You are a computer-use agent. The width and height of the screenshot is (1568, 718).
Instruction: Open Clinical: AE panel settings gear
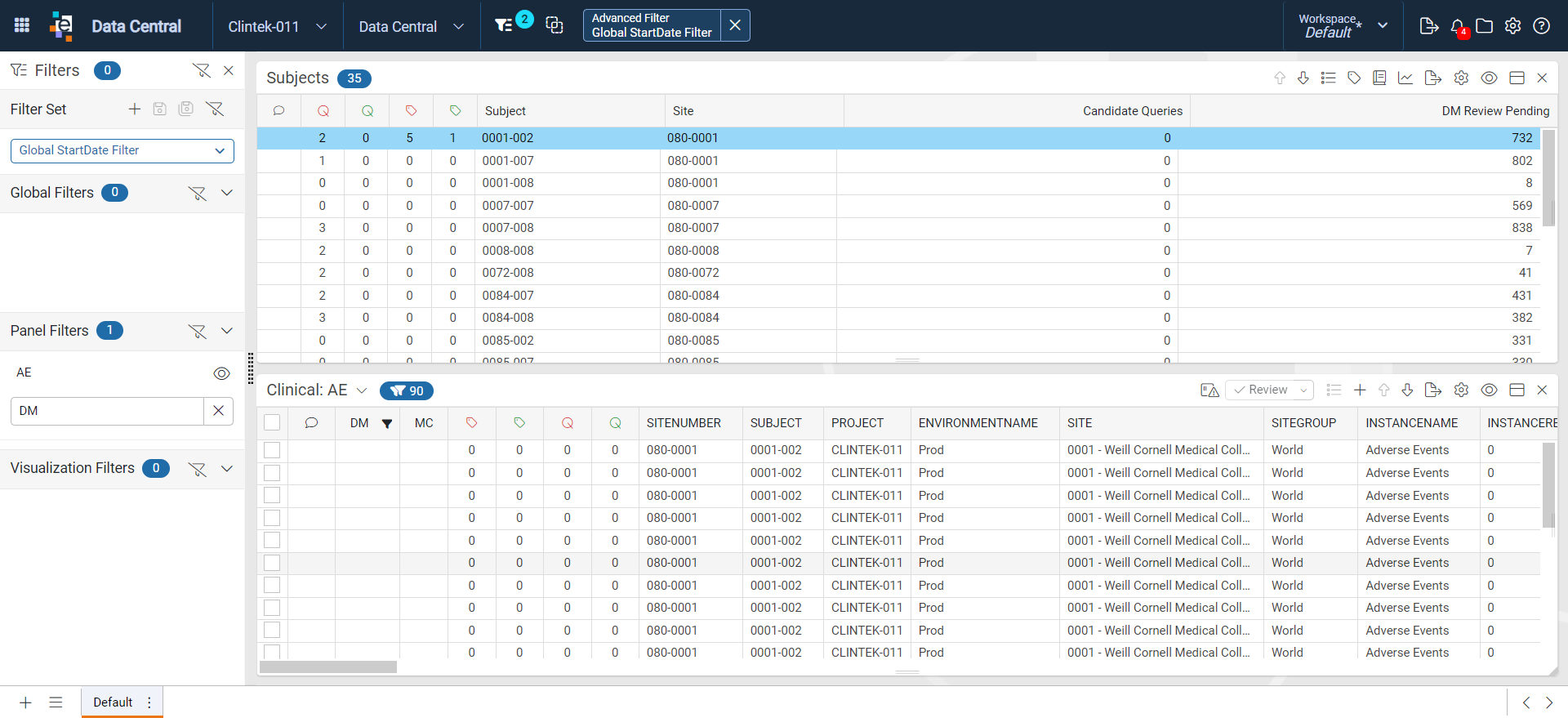point(1461,390)
